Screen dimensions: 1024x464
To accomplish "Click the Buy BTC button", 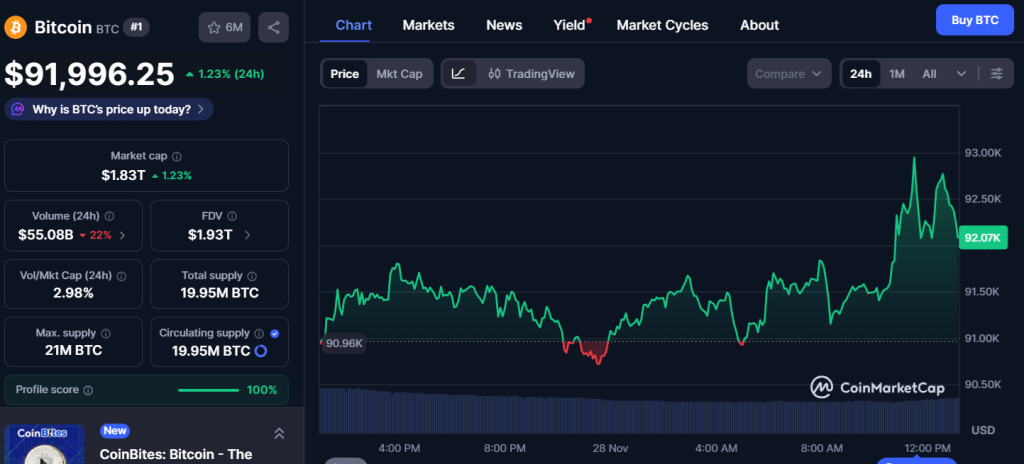I will [x=974, y=20].
